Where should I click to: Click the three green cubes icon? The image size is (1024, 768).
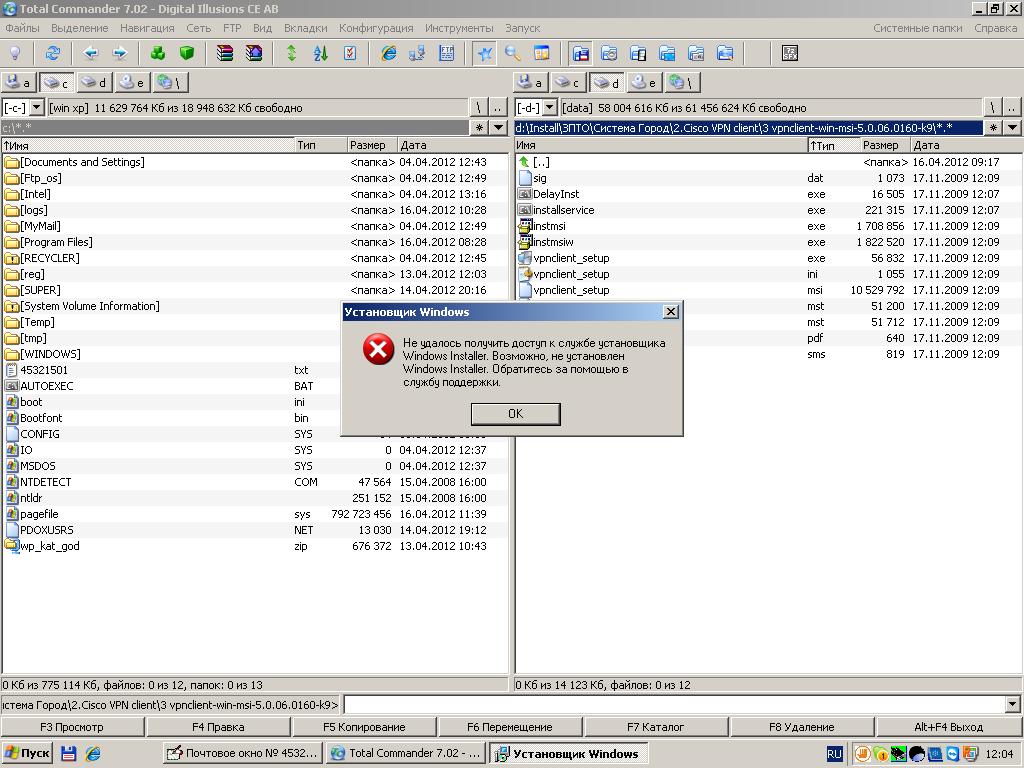click(157, 54)
